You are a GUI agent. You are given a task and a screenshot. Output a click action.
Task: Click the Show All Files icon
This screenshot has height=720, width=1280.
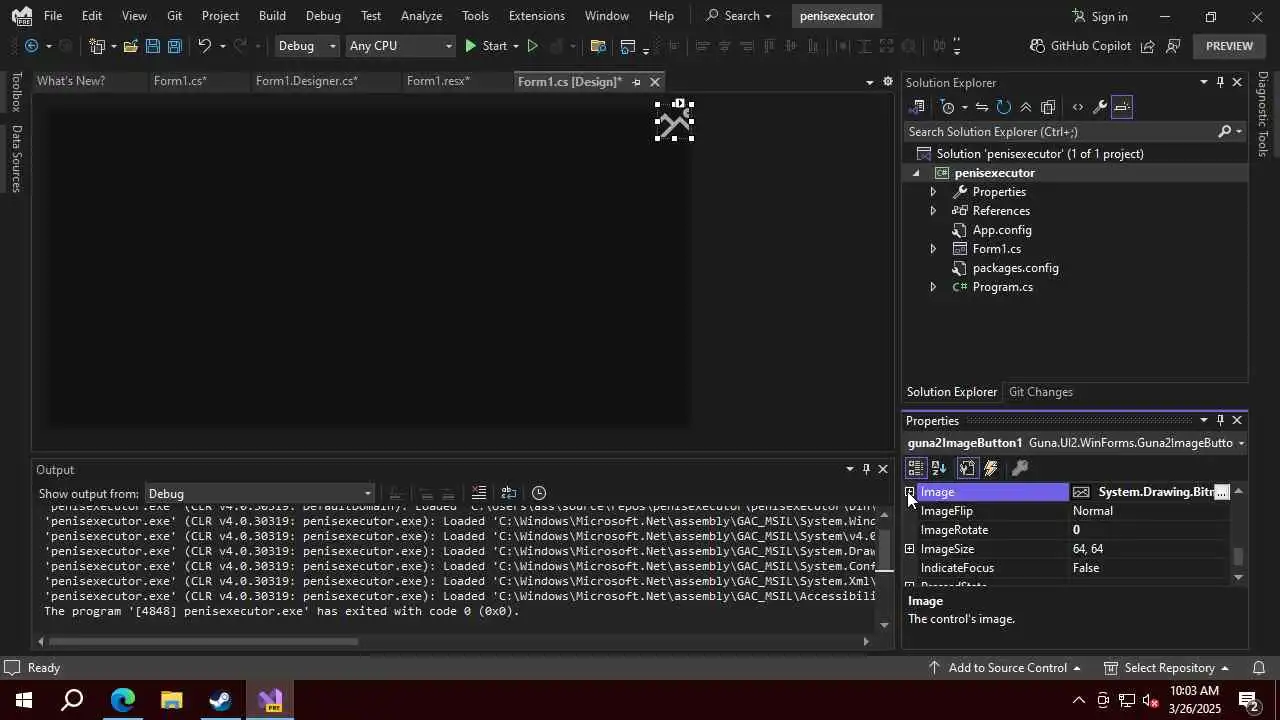[1048, 107]
